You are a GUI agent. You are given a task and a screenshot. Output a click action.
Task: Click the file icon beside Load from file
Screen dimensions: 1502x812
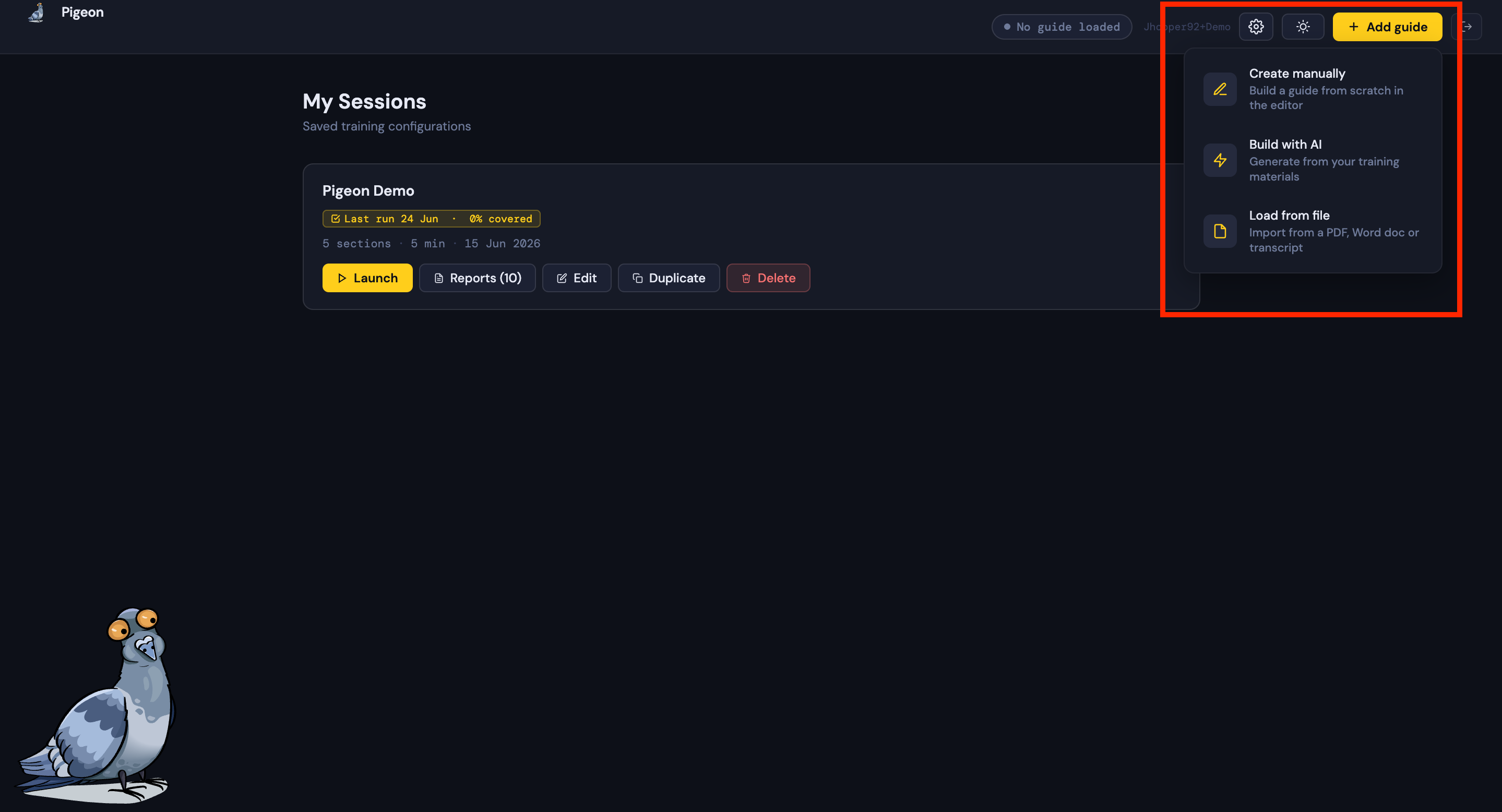tap(1220, 231)
